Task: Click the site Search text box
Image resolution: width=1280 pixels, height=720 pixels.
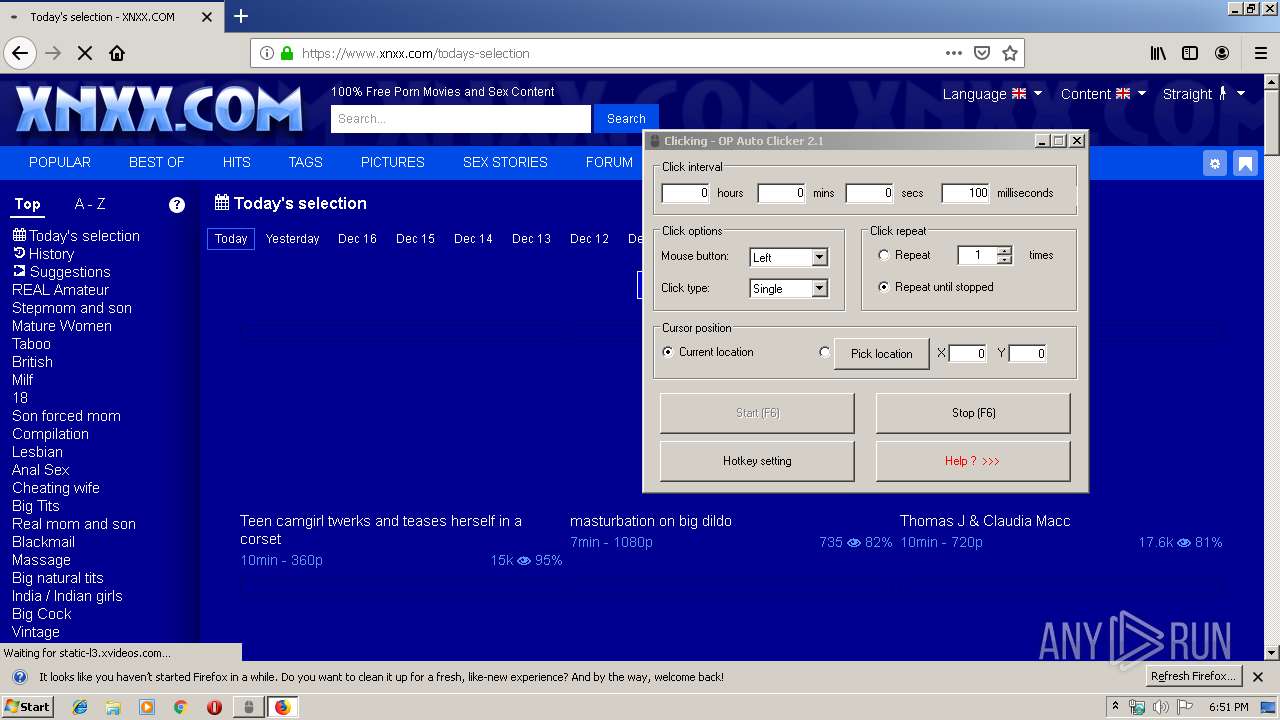Action: click(x=461, y=118)
